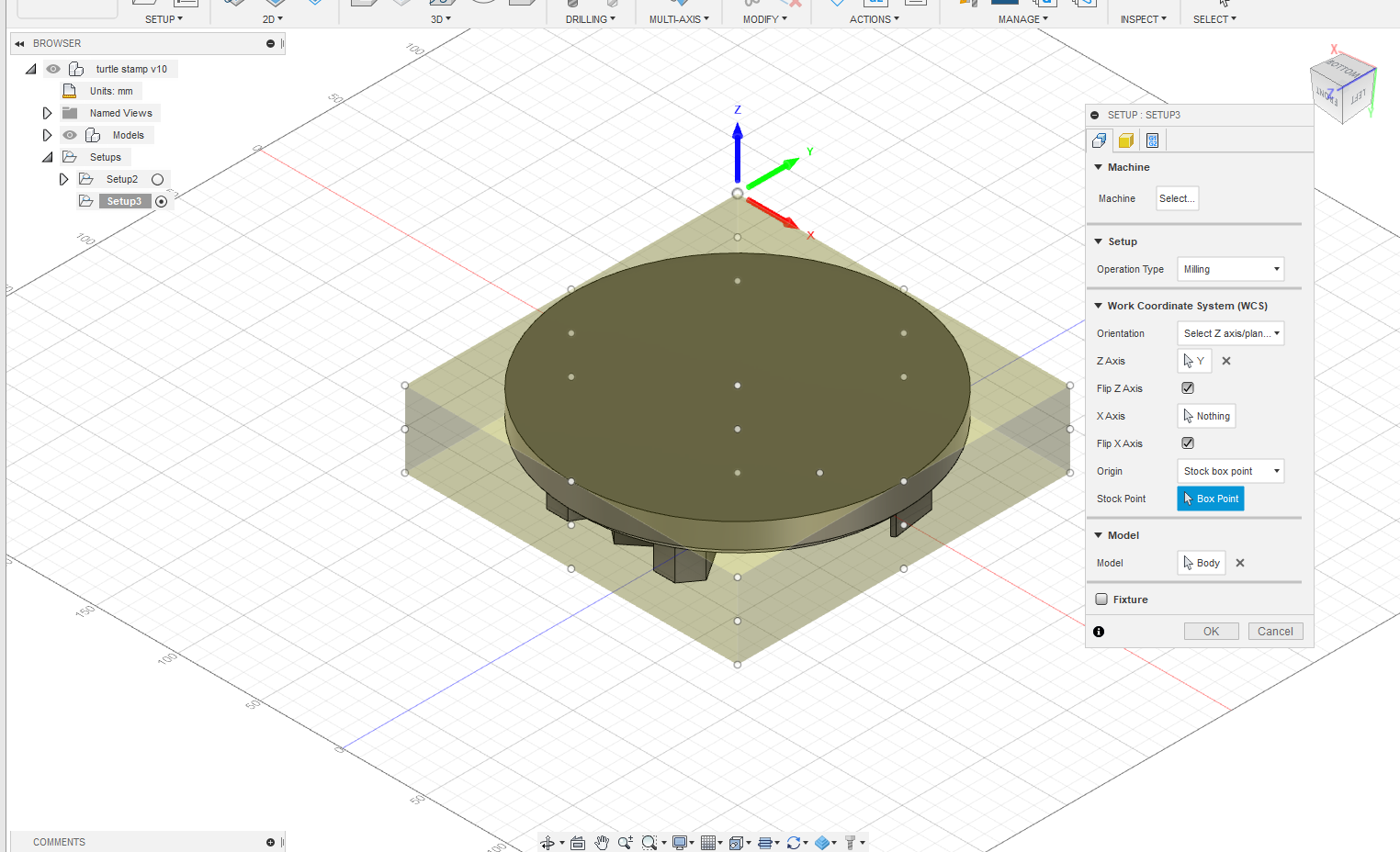Clear the Z Axis selection with X
Viewport: 1400px width, 852px height.
(x=1226, y=361)
